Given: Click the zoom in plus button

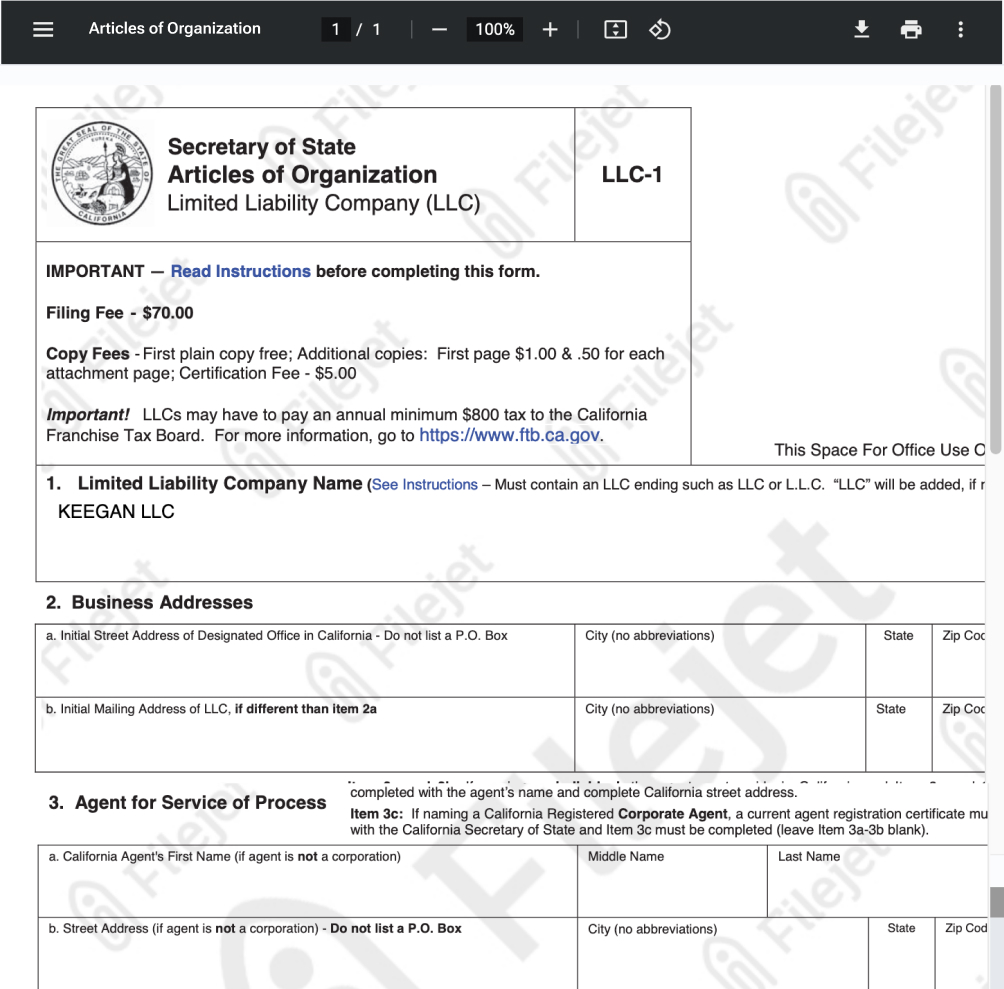Looking at the screenshot, I should 549,29.
